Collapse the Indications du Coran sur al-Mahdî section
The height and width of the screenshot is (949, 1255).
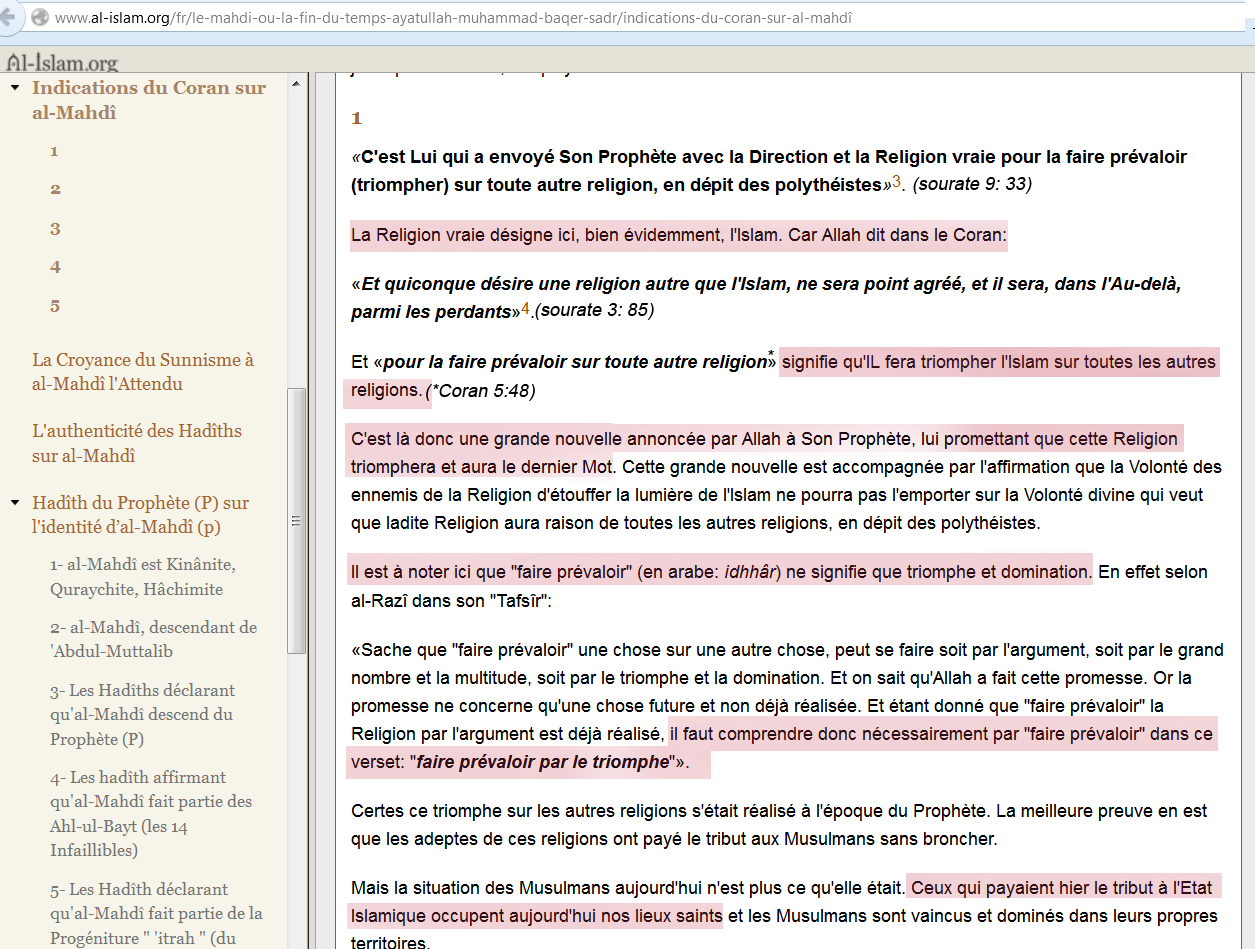[15, 88]
